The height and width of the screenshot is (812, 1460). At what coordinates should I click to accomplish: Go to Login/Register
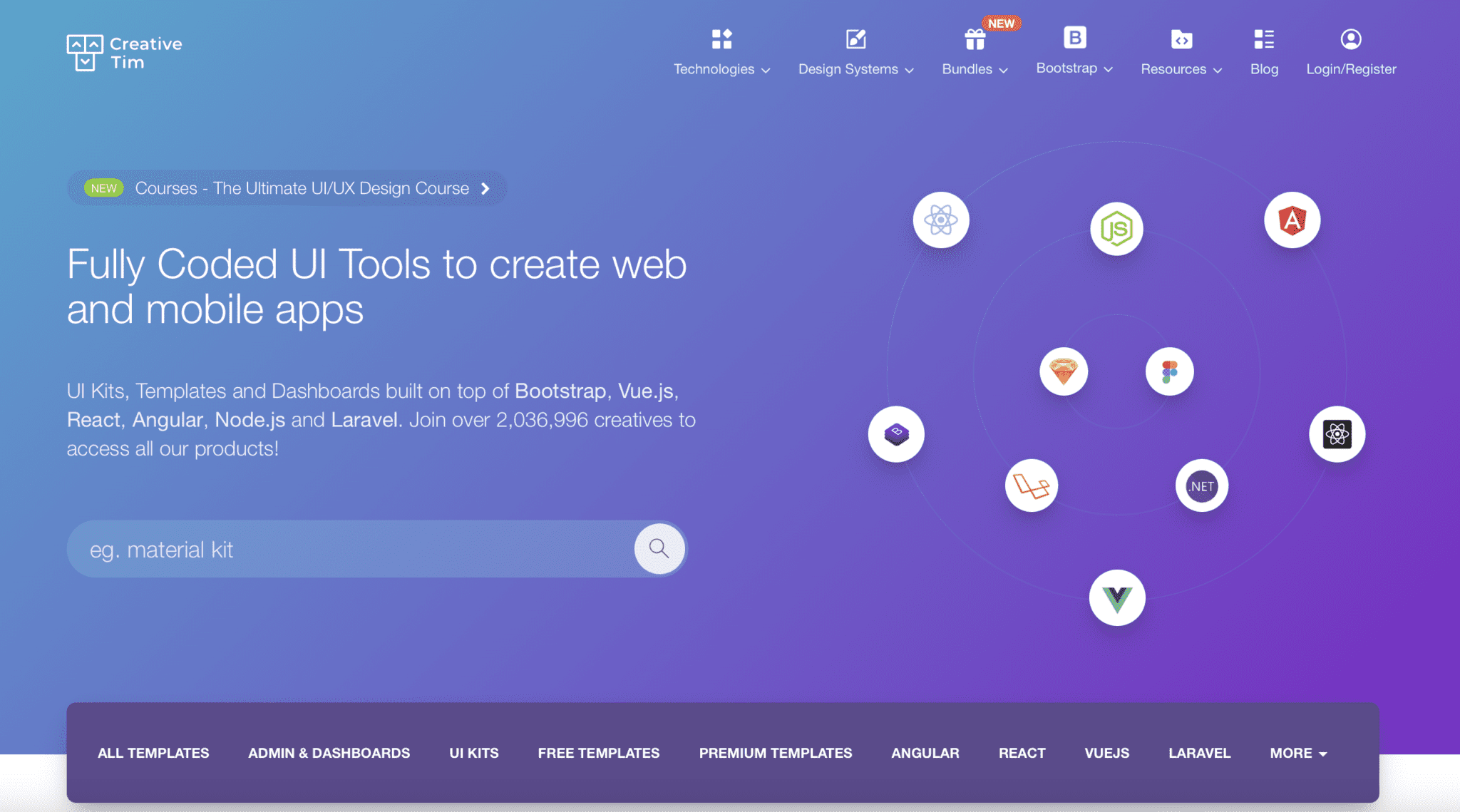pos(1351,69)
